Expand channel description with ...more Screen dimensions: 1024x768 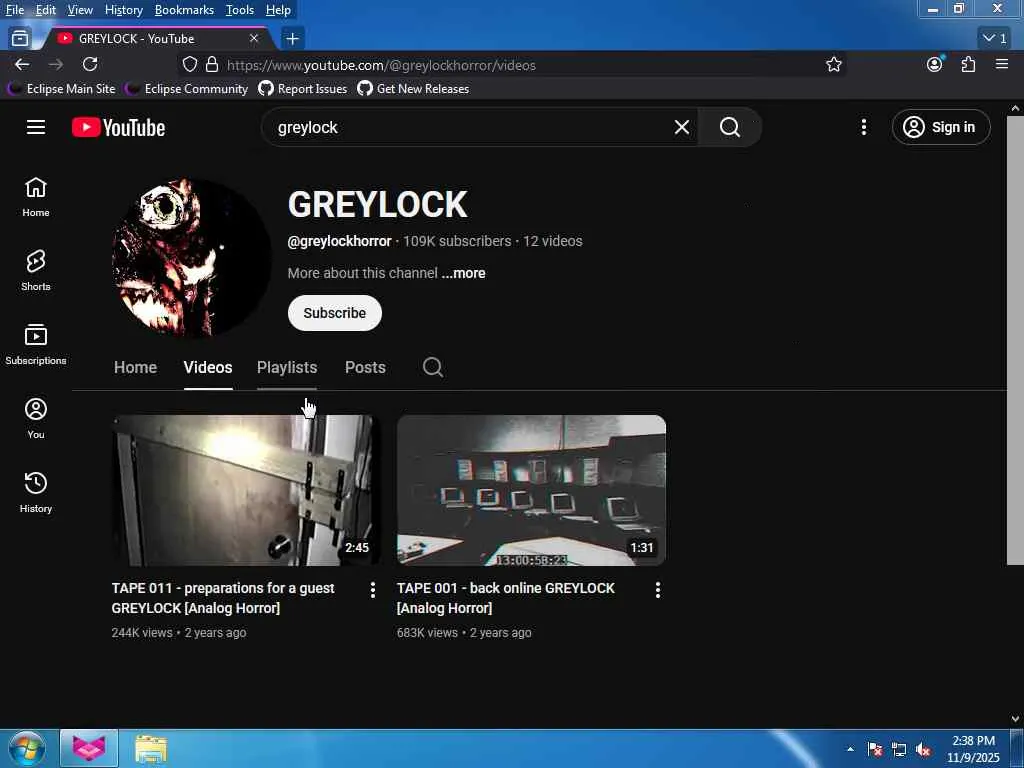pos(463,273)
